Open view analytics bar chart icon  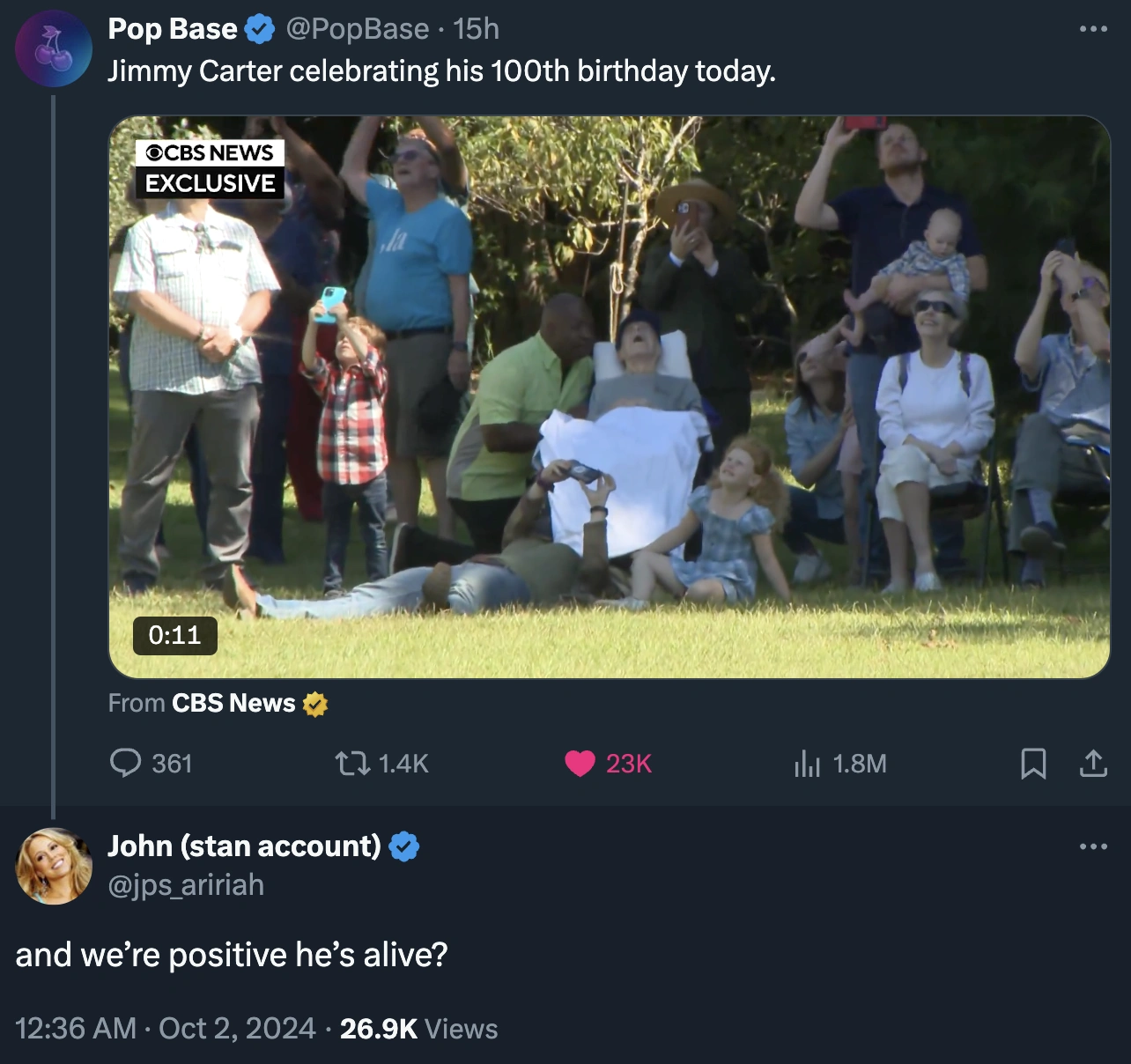(807, 763)
